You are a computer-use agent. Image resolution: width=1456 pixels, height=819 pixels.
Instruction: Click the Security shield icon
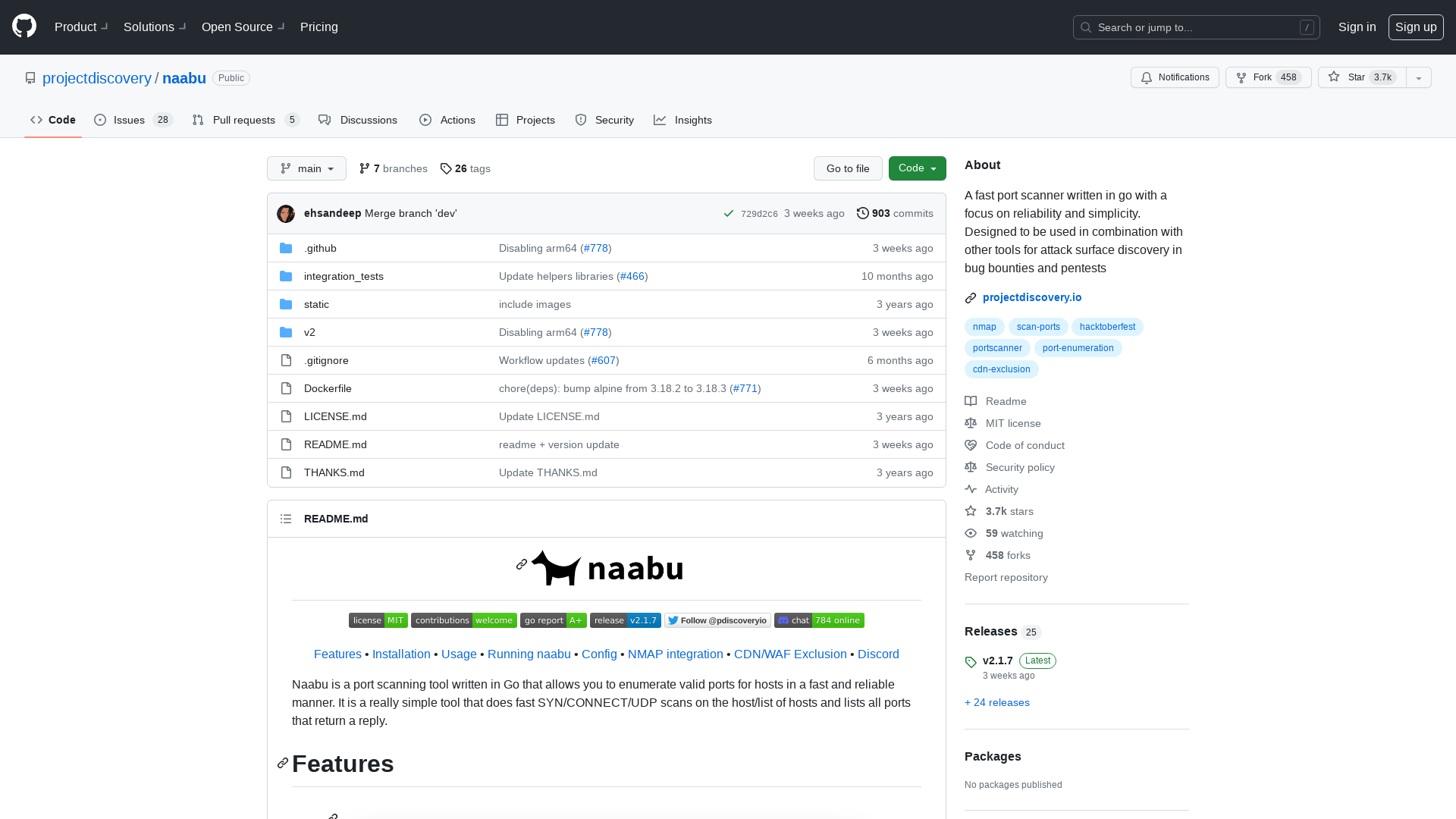pos(581,120)
